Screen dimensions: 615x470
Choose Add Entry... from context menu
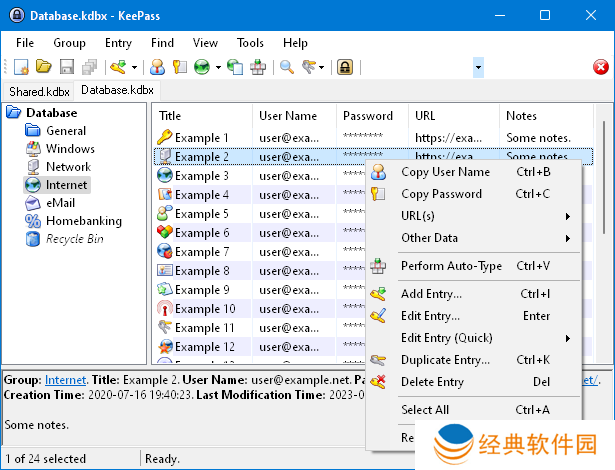click(x=474, y=294)
